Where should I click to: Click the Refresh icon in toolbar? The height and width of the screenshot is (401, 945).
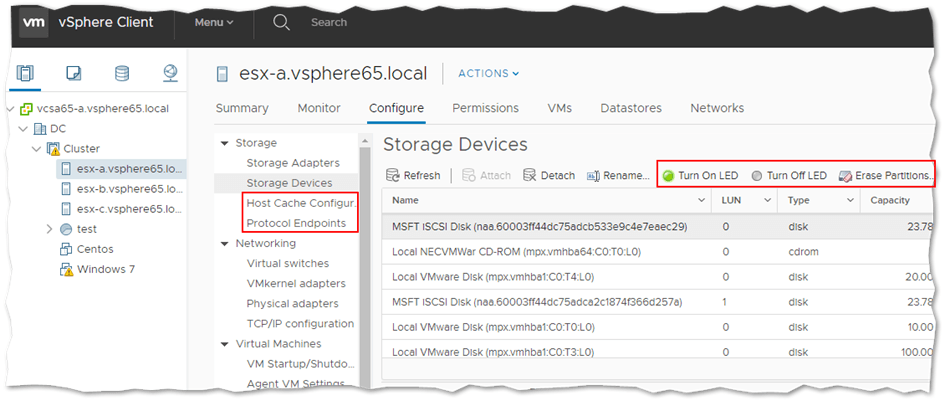394,175
